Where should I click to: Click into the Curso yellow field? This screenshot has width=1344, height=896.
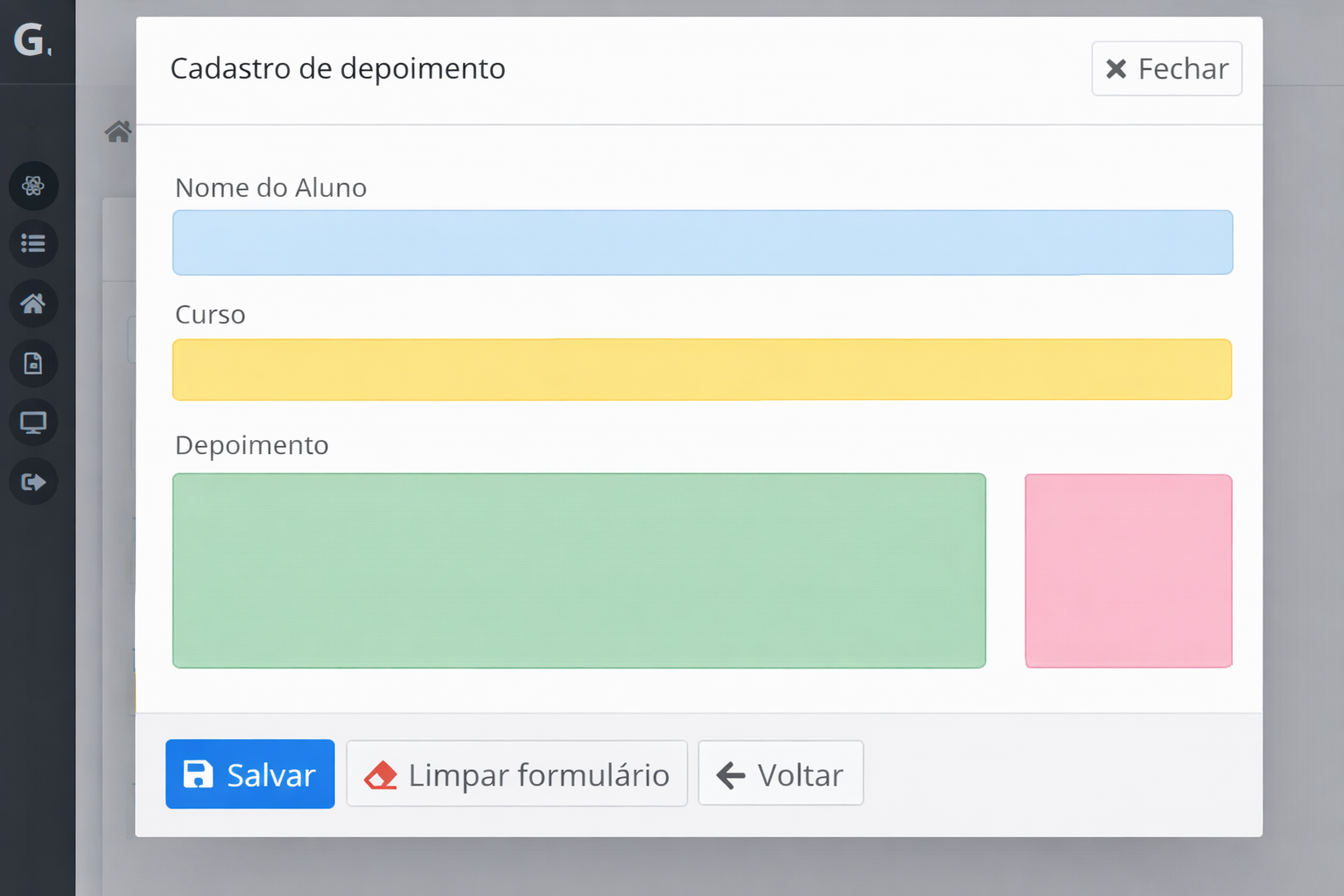point(702,369)
